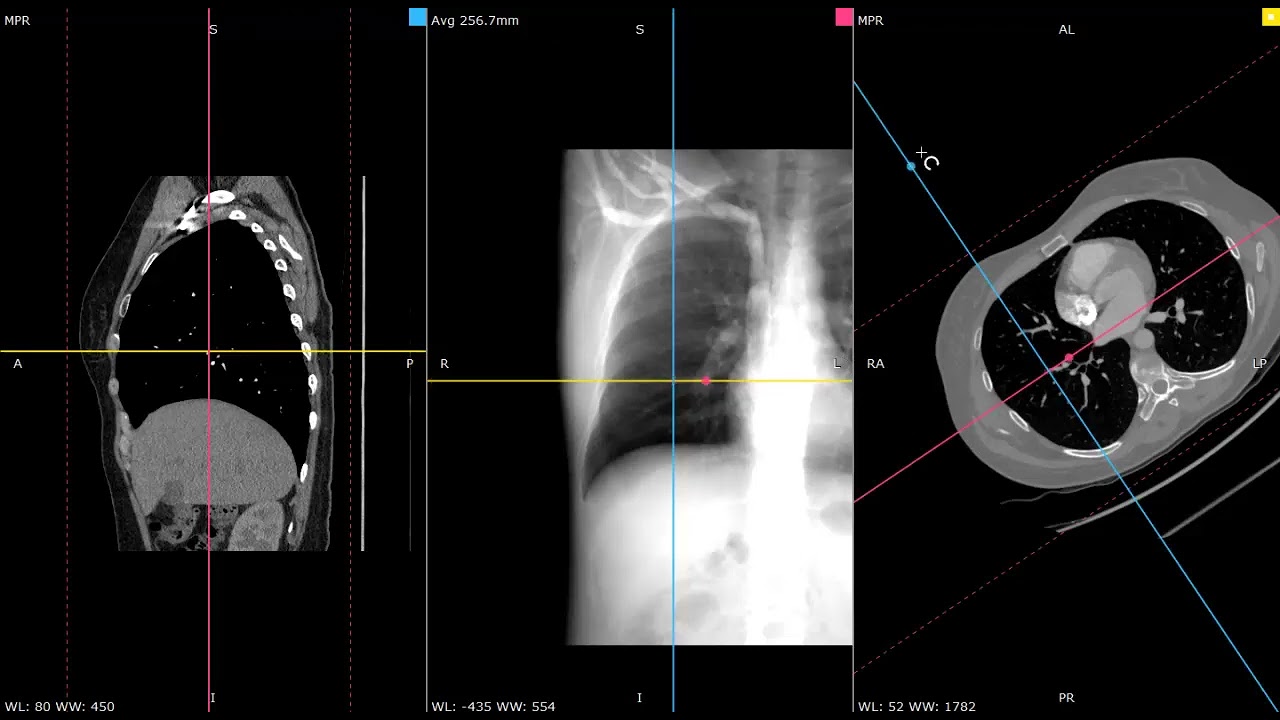
Task: Click the yellow color square of the axial pane
Action: [x=1271, y=17]
